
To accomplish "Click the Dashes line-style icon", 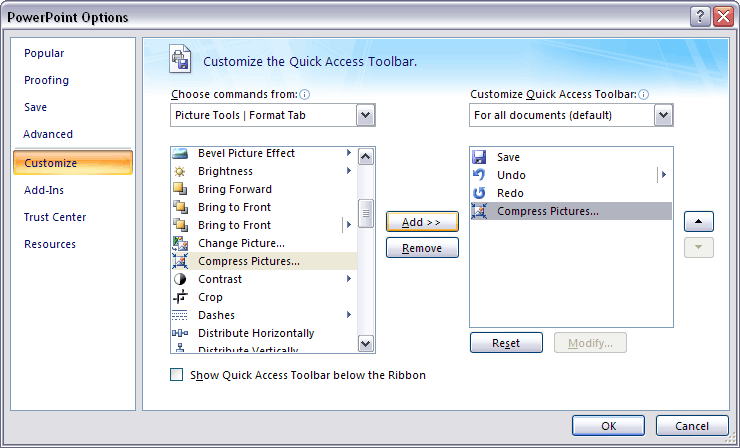I will point(180,315).
